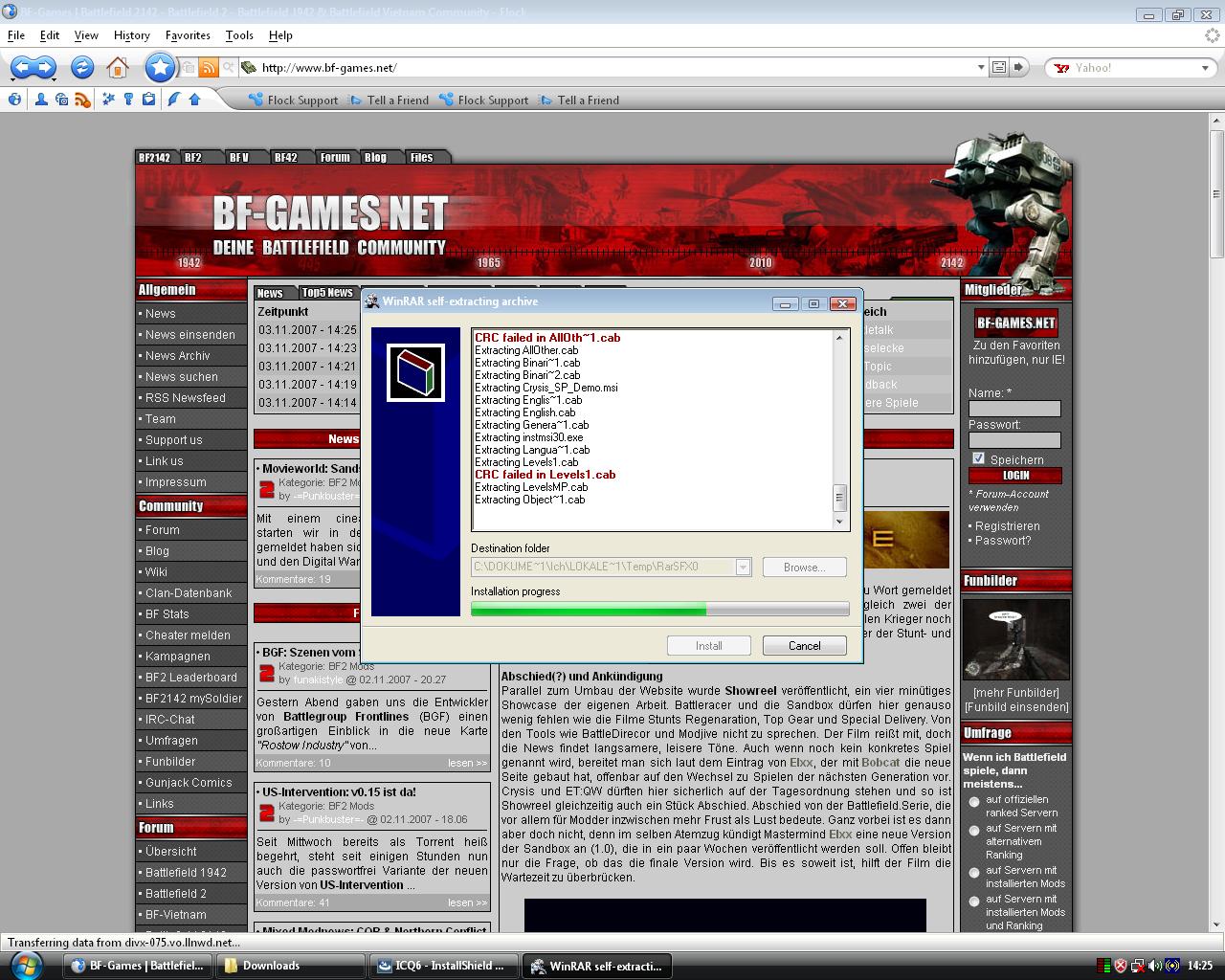Image resolution: width=1225 pixels, height=980 pixels.
Task: Open the Registrieren link
Action: point(1007,526)
